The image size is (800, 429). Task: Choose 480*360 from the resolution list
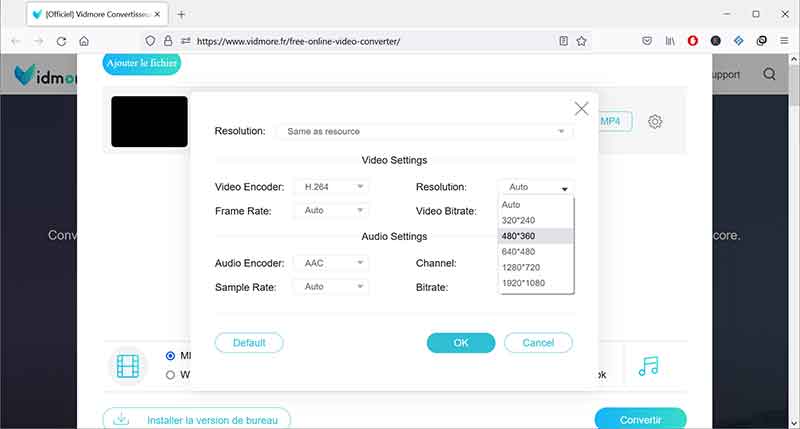coord(535,236)
